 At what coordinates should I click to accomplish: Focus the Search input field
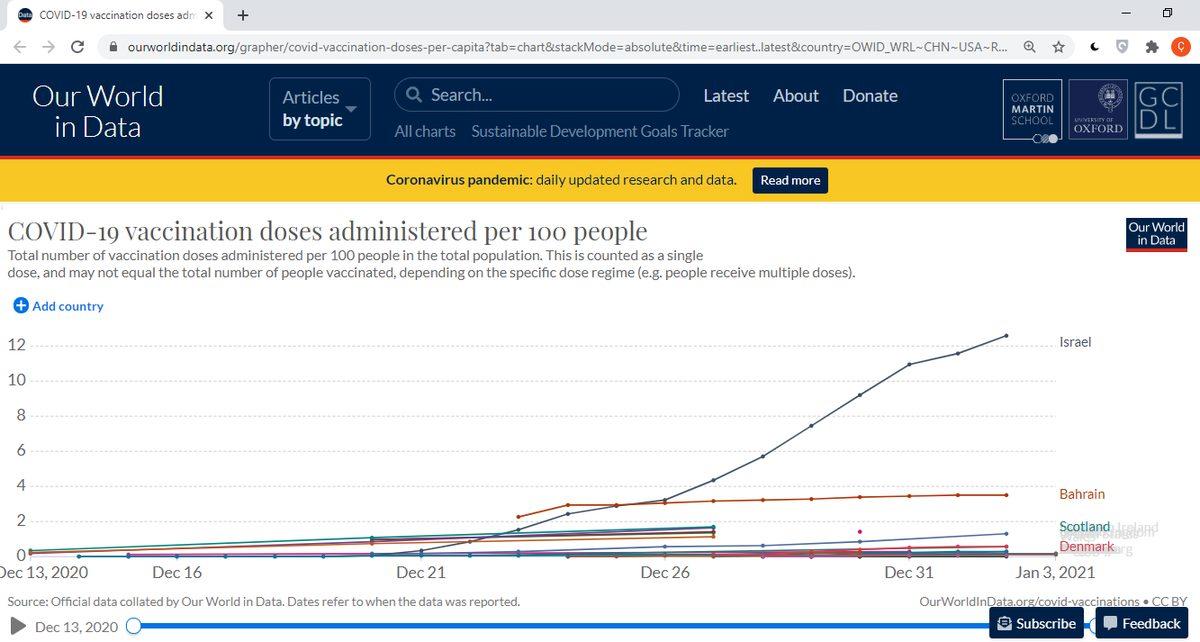(x=550, y=95)
